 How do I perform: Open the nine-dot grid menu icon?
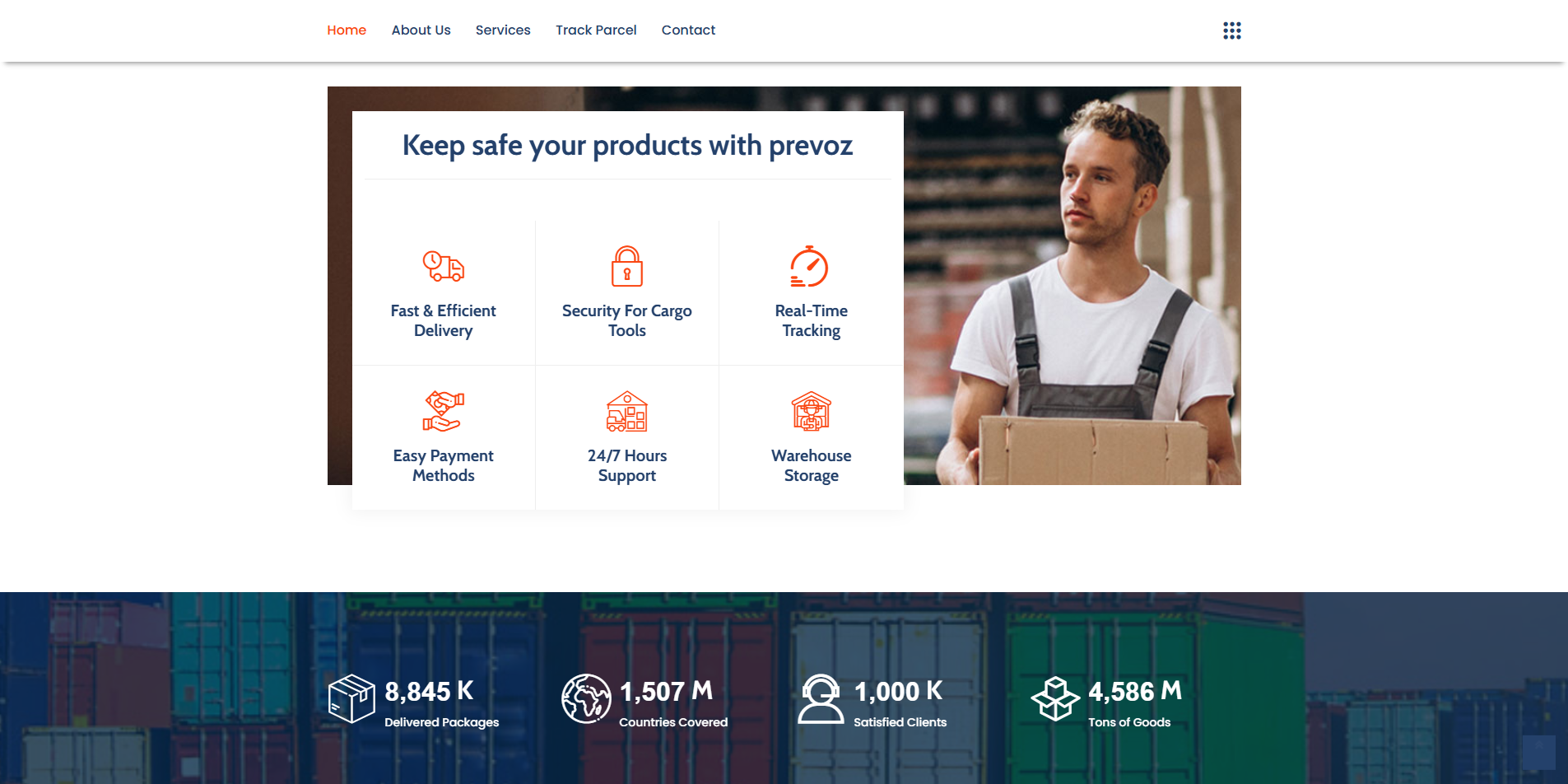pos(1231,30)
